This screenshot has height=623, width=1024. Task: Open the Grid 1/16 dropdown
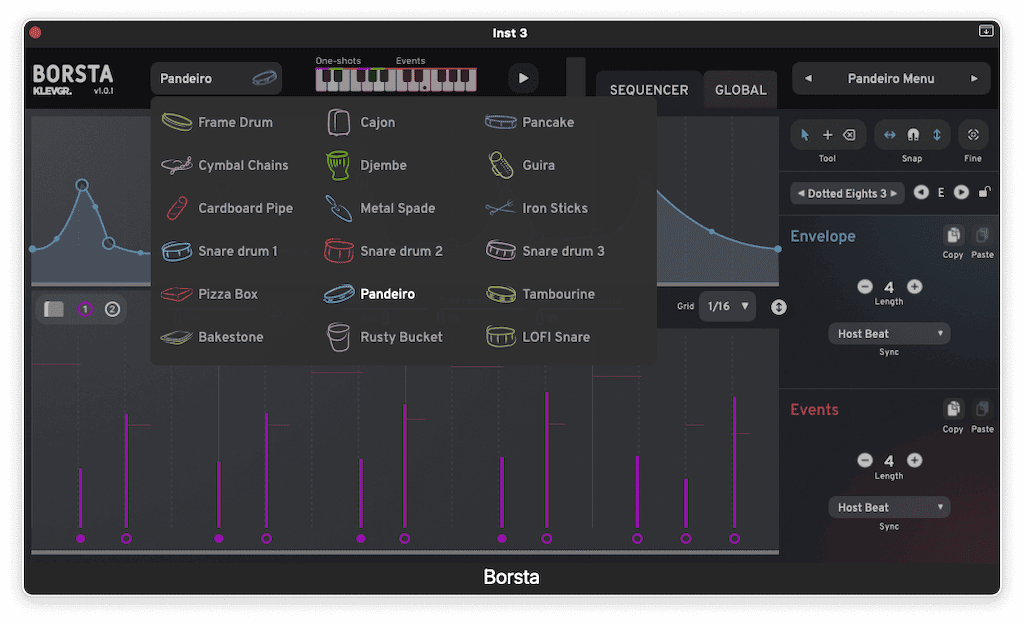729,307
